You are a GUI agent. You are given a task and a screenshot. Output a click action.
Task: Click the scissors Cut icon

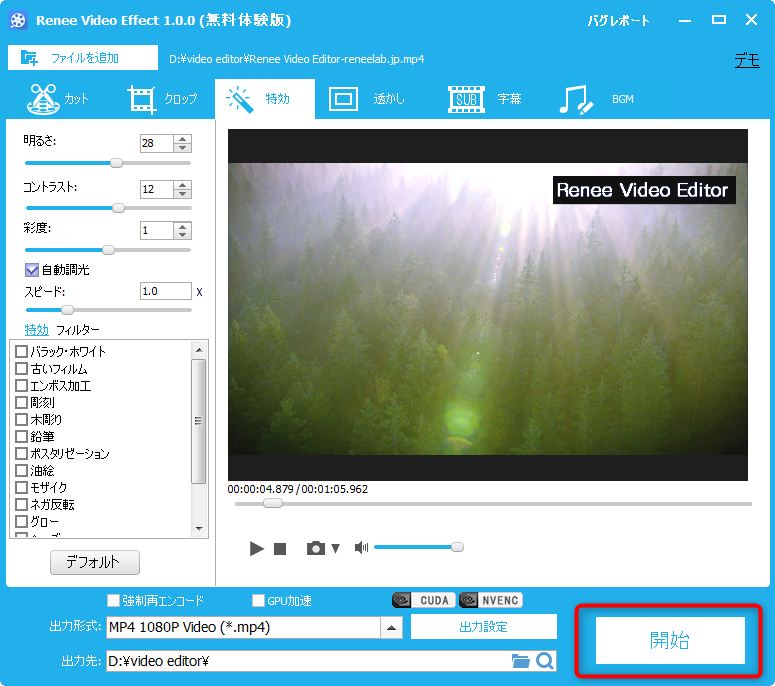43,99
